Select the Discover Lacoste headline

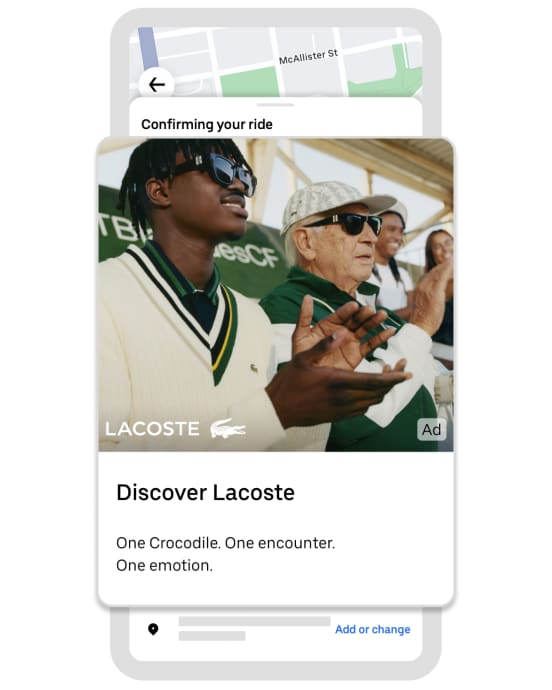(205, 492)
